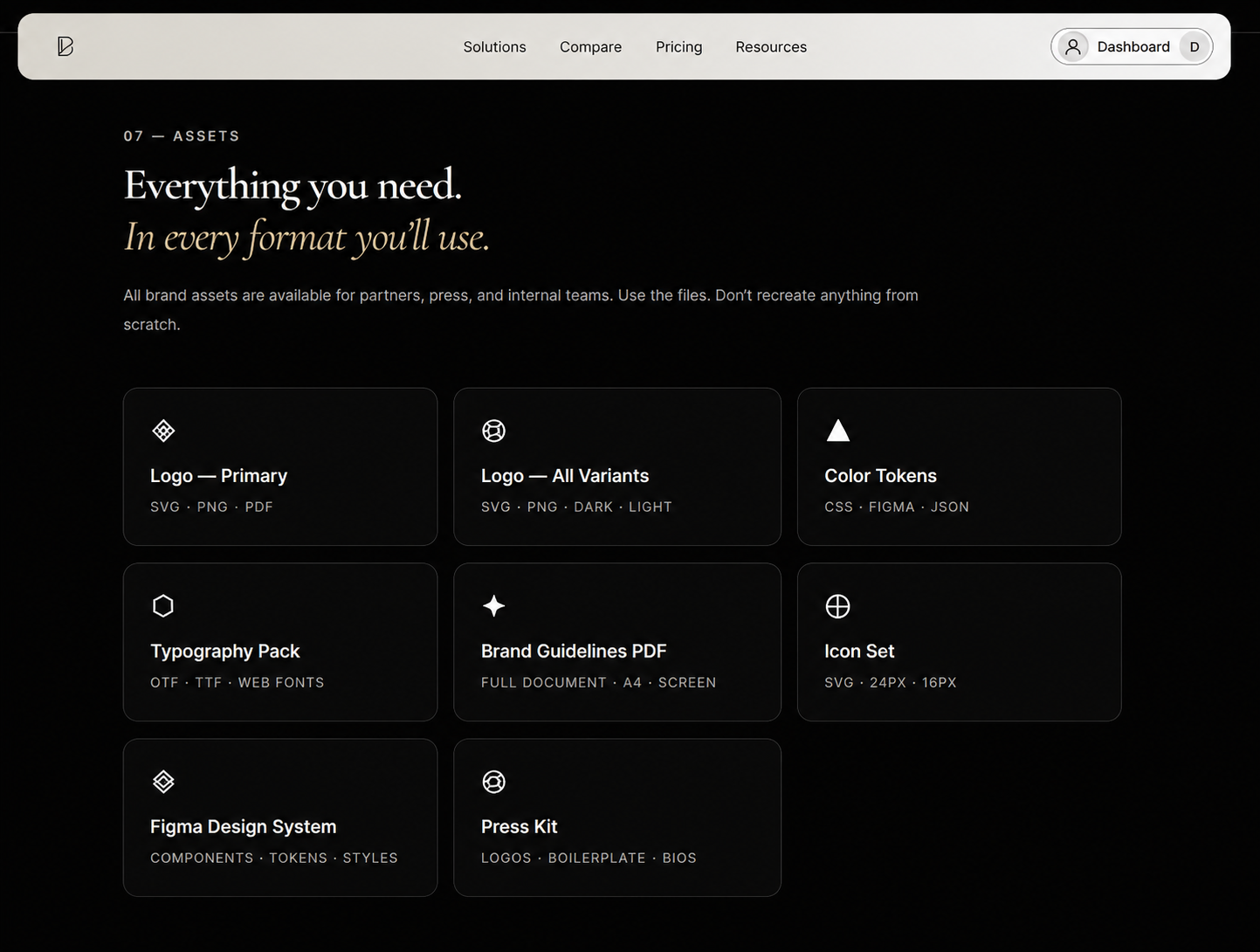Open the Typography Pack card

280,642
